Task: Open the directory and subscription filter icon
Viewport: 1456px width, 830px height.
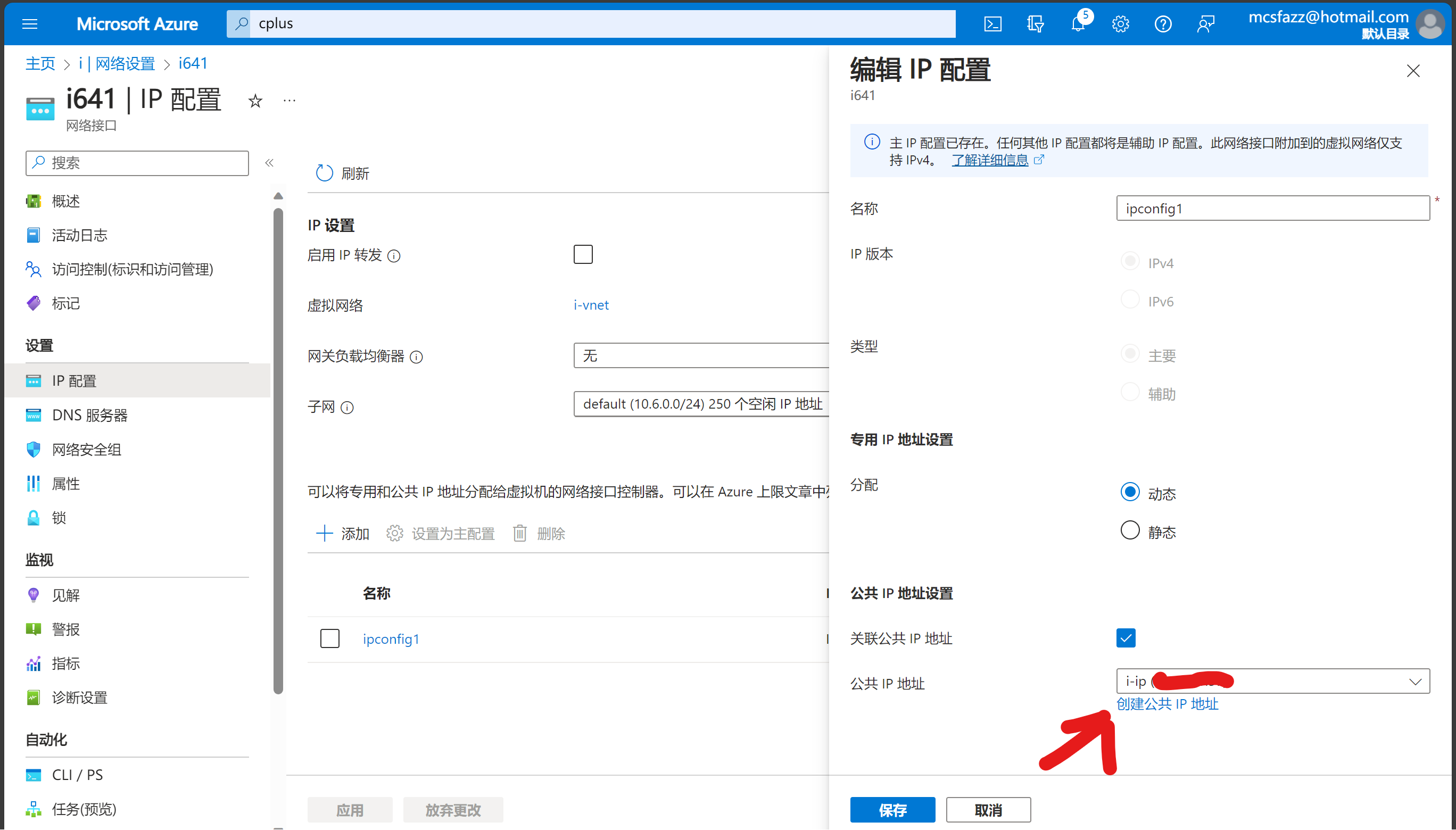Action: point(1035,24)
